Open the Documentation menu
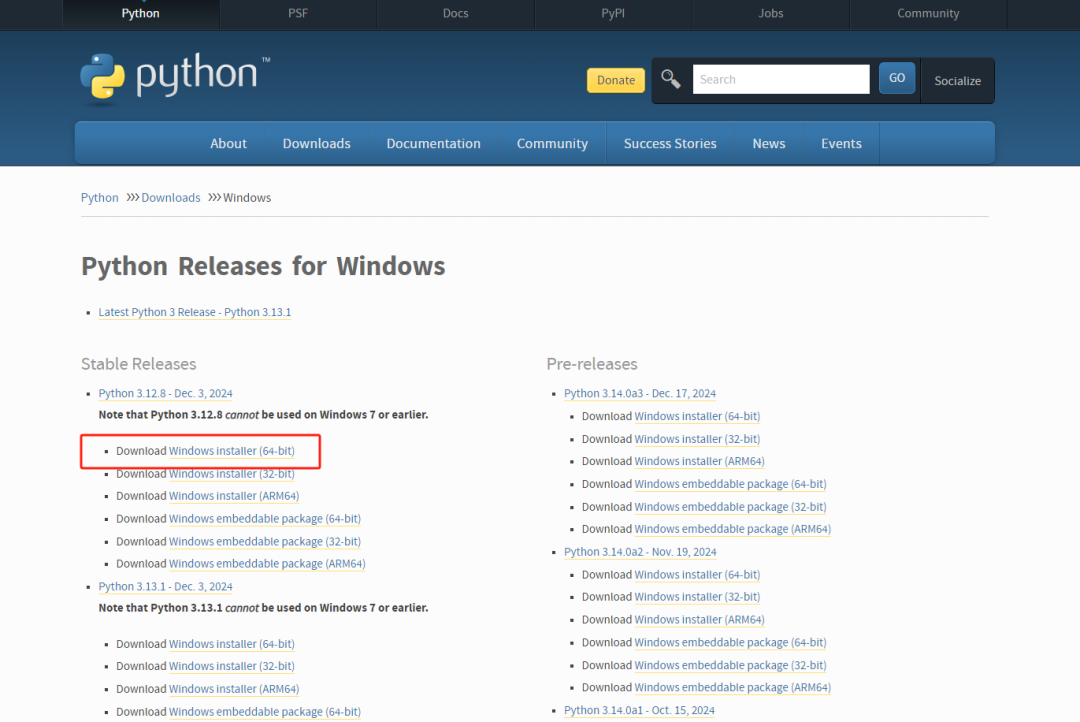The width and height of the screenshot is (1080, 722). tap(433, 143)
